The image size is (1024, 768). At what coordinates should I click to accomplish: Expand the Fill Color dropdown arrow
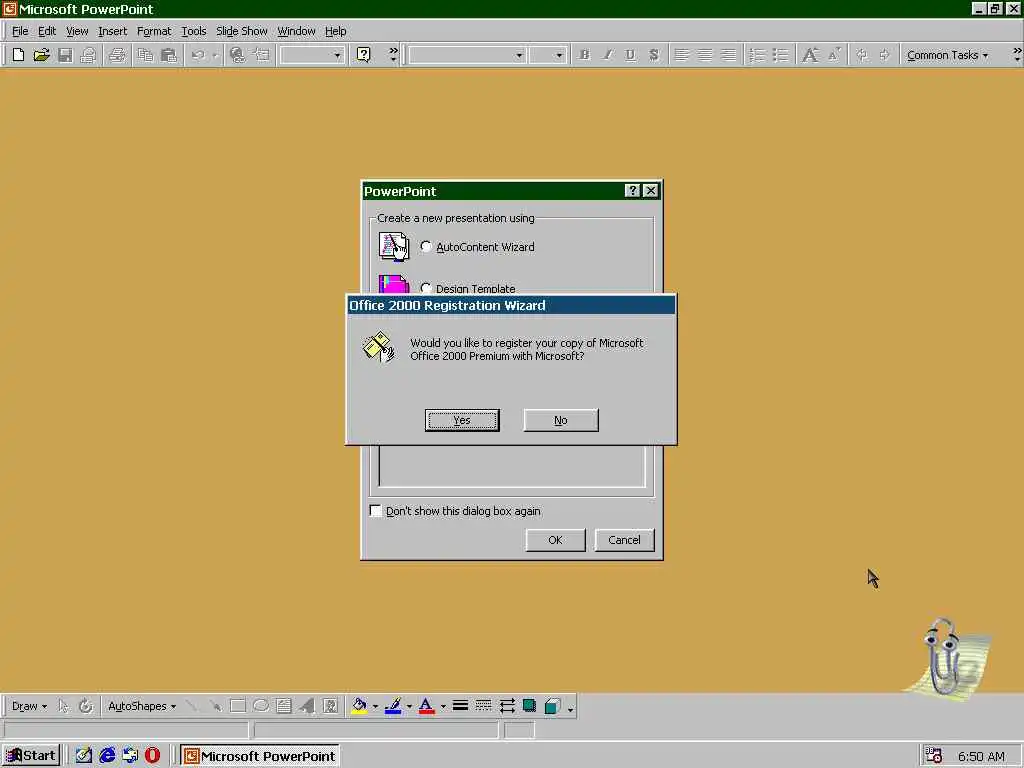click(x=376, y=706)
